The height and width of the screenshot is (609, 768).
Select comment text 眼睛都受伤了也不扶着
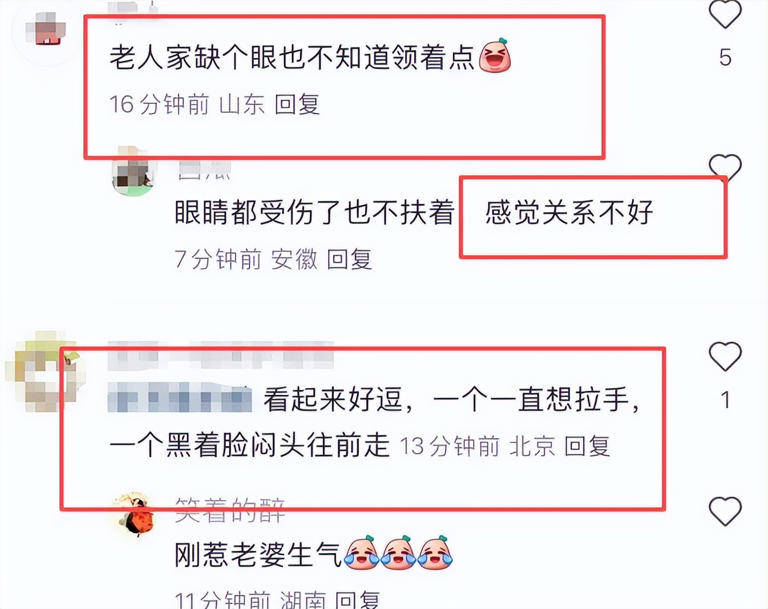point(314,213)
